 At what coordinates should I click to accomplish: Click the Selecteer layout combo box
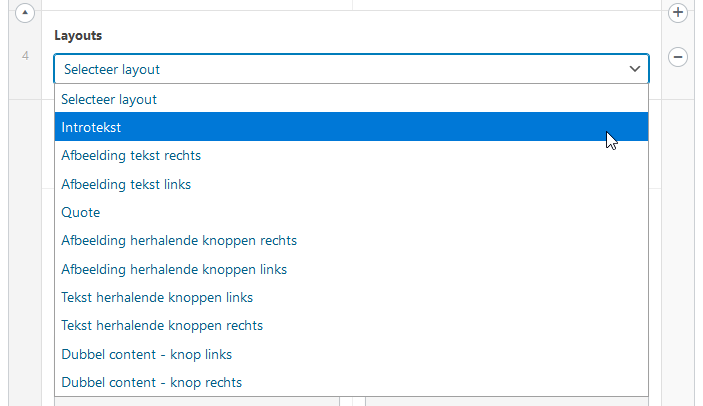click(x=352, y=69)
